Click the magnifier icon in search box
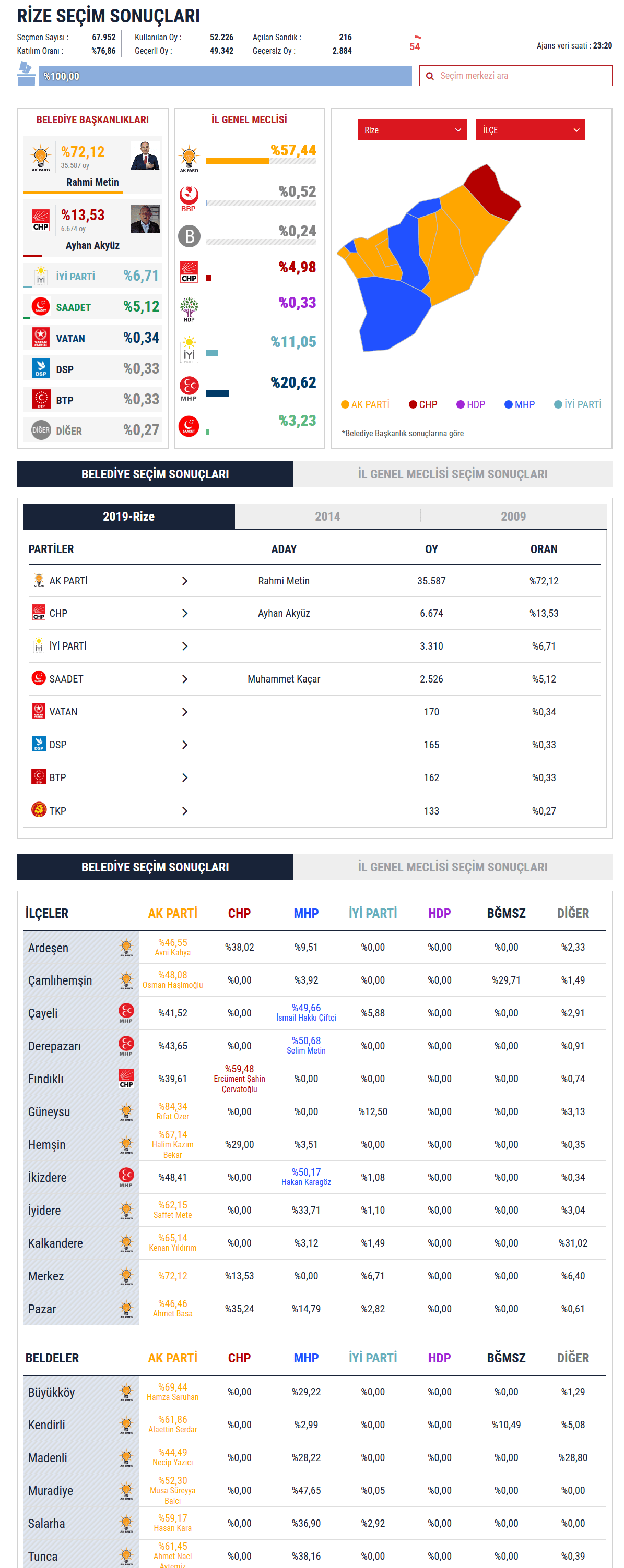 pos(430,76)
